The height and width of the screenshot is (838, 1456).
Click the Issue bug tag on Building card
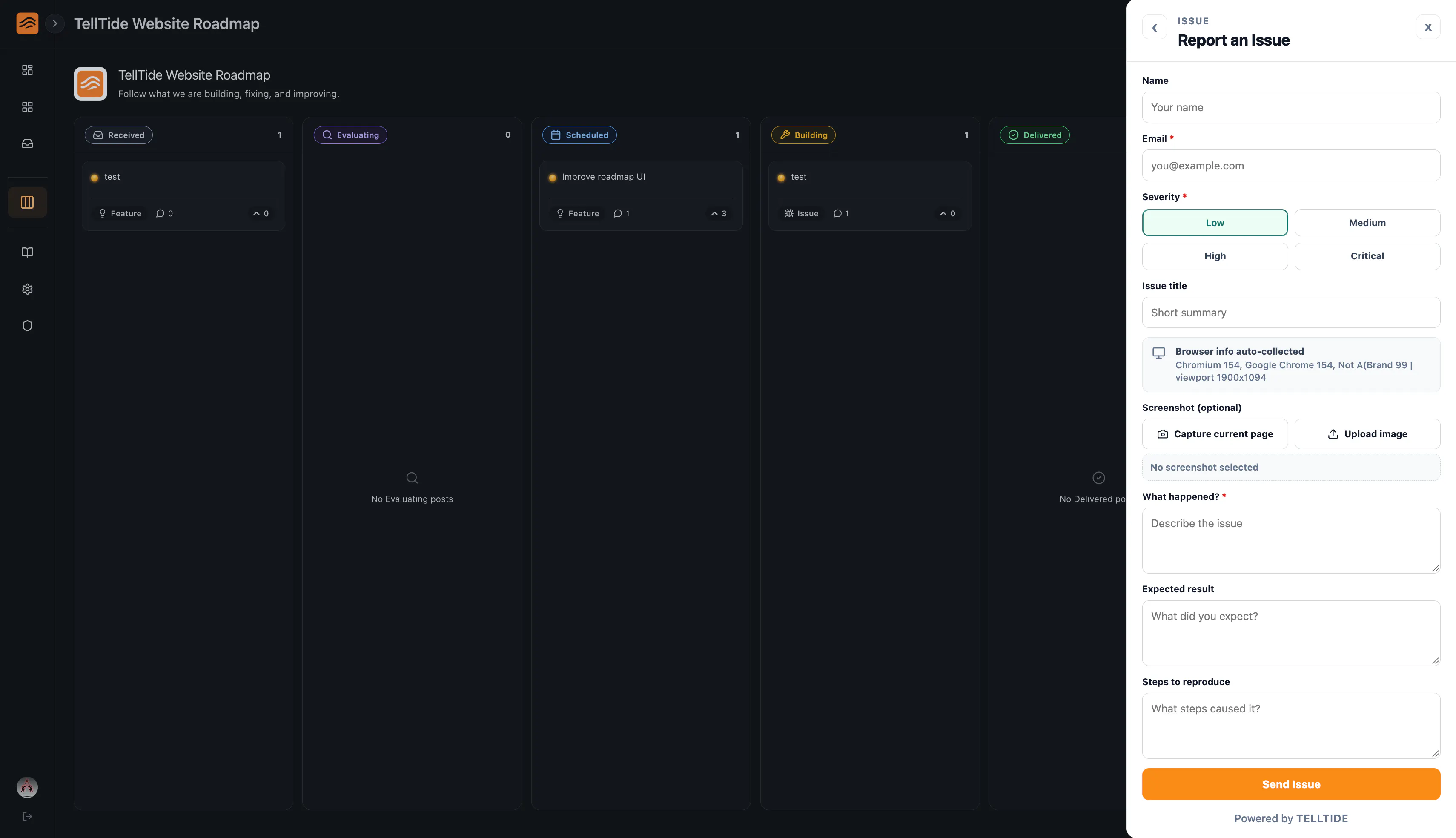[801, 213]
